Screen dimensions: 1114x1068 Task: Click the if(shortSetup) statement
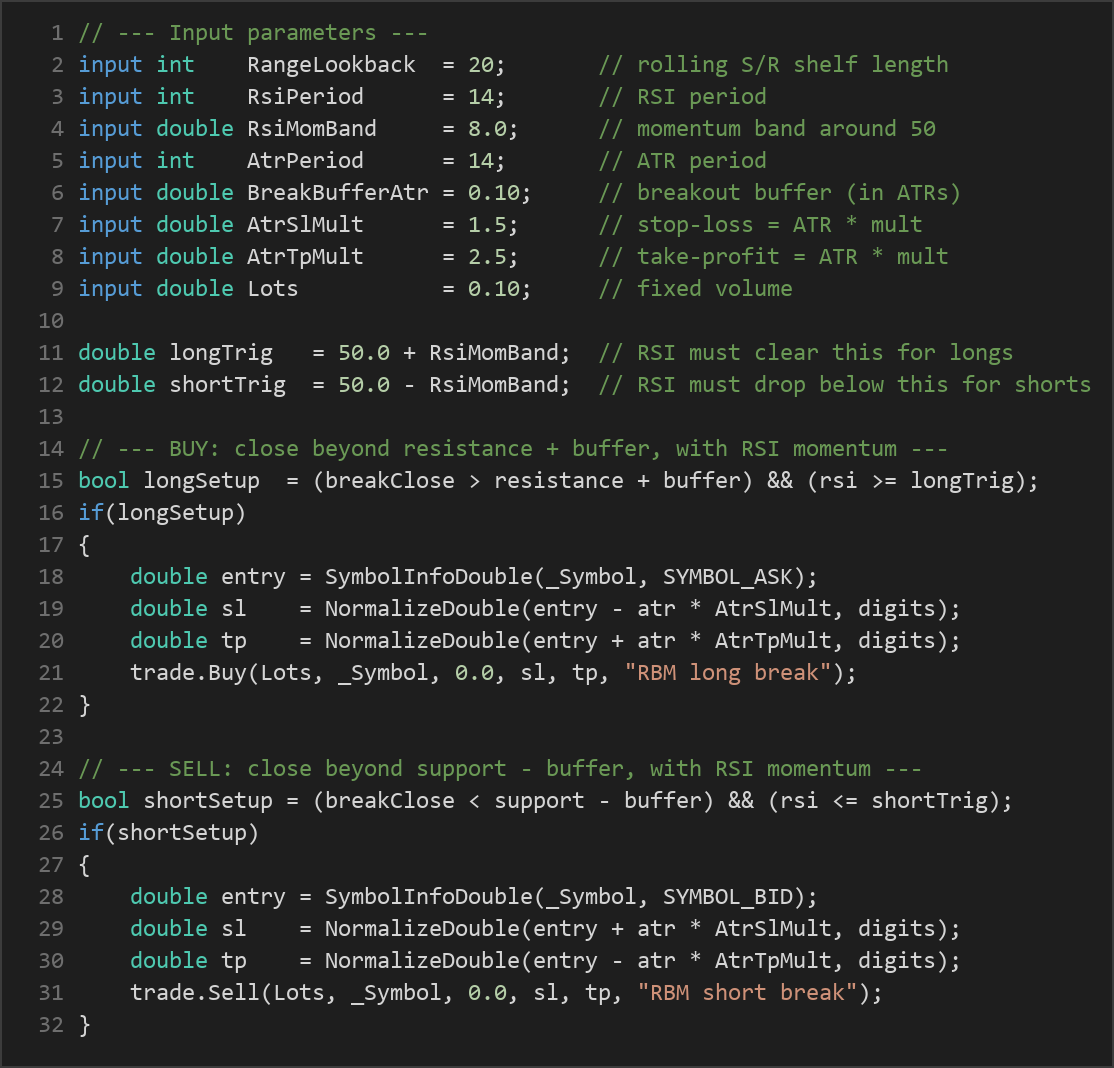[x=168, y=833]
